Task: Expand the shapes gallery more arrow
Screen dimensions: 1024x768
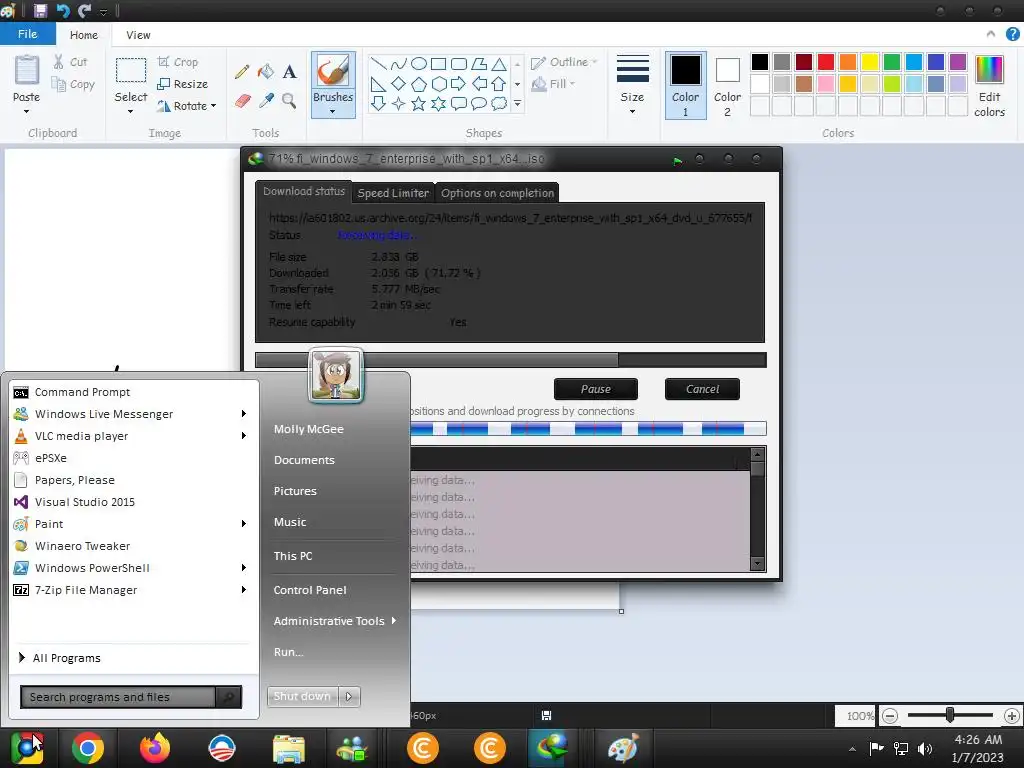Action: (x=517, y=103)
